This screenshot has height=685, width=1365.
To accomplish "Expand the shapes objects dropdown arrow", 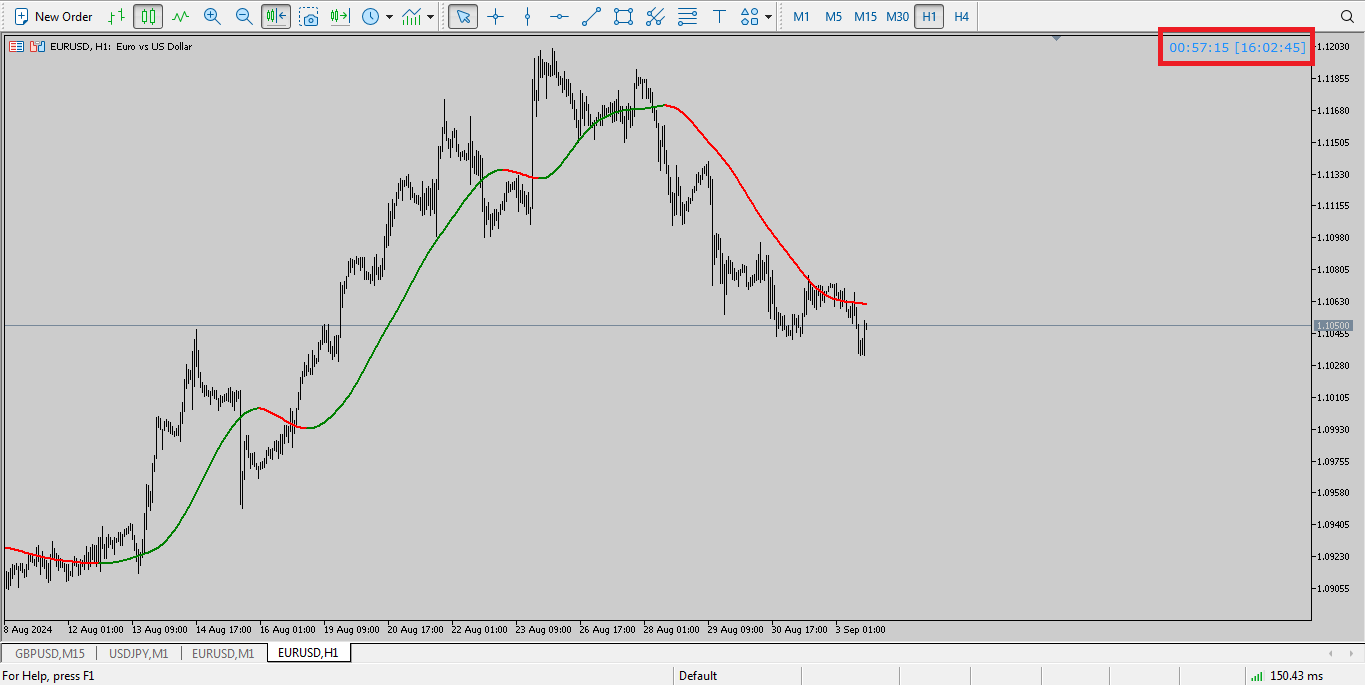I will point(768,16).
